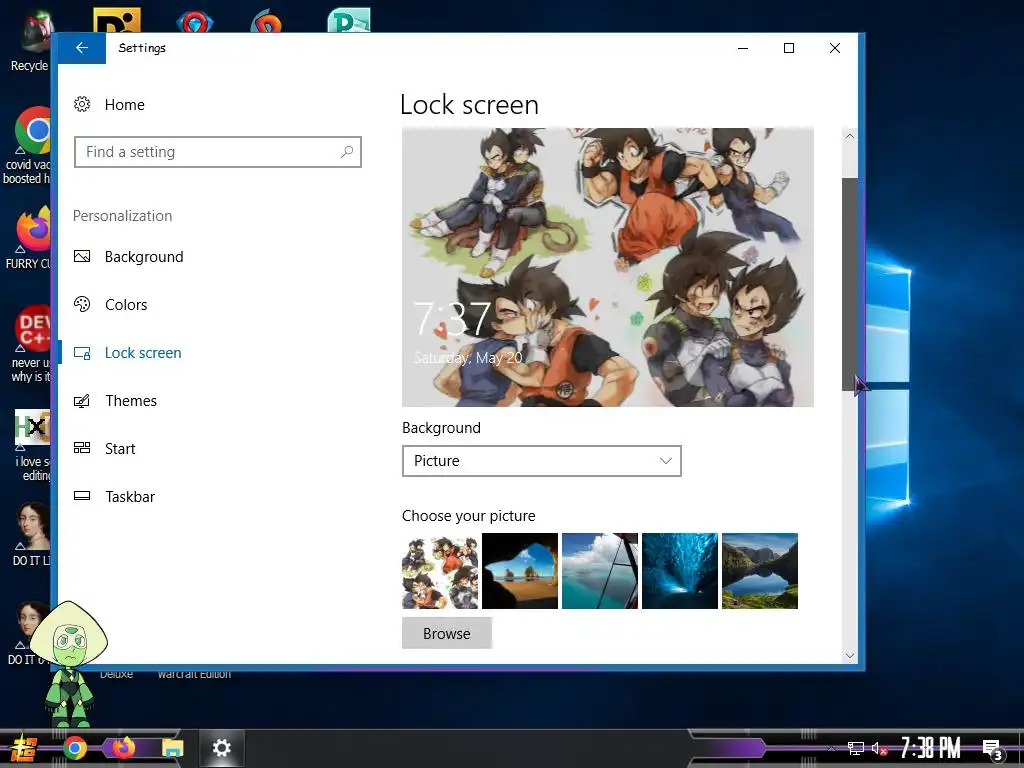Select Lock screen in sidebar
This screenshot has height=768, width=1024.
tap(143, 353)
